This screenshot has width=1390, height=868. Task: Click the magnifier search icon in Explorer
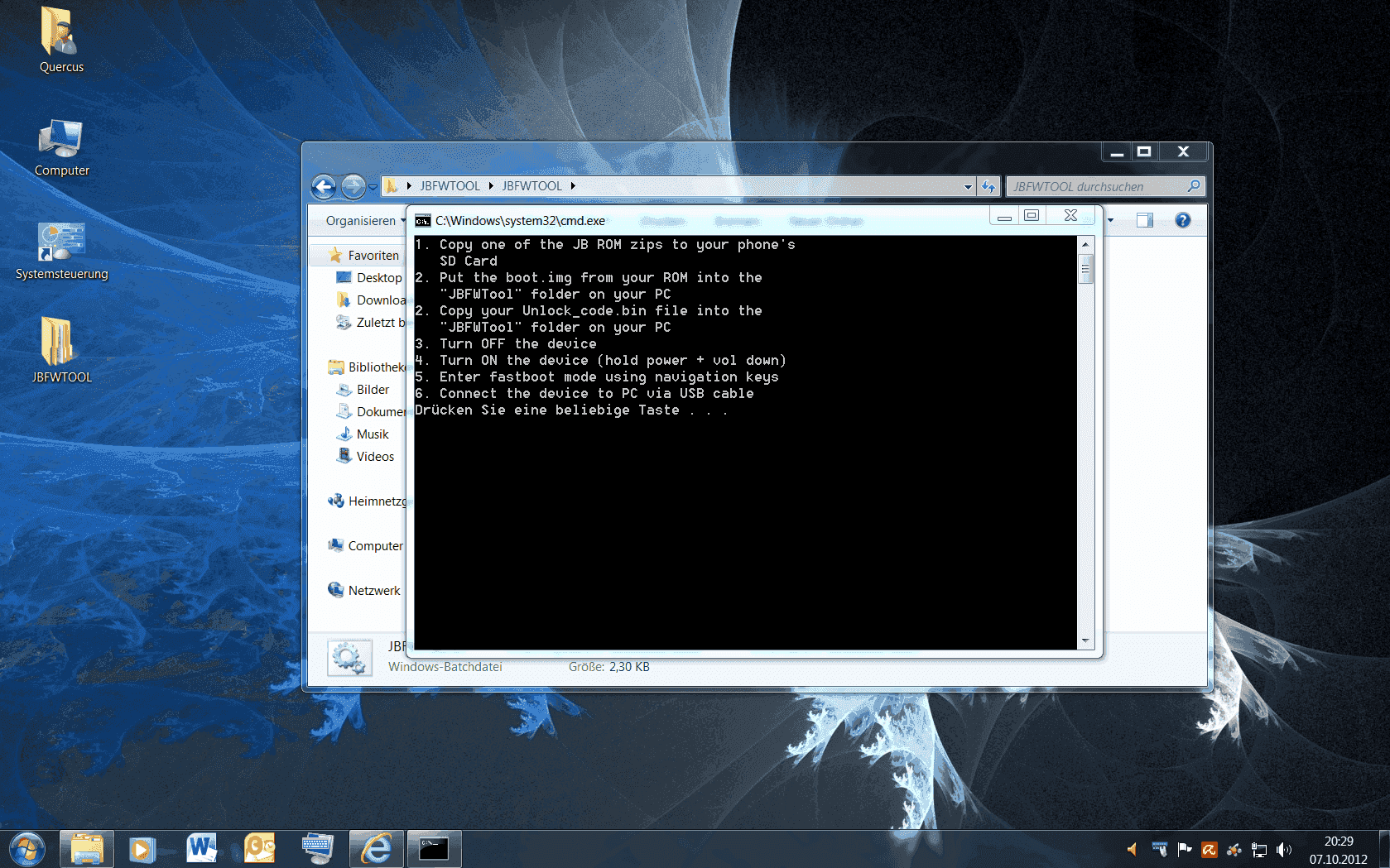1194,186
